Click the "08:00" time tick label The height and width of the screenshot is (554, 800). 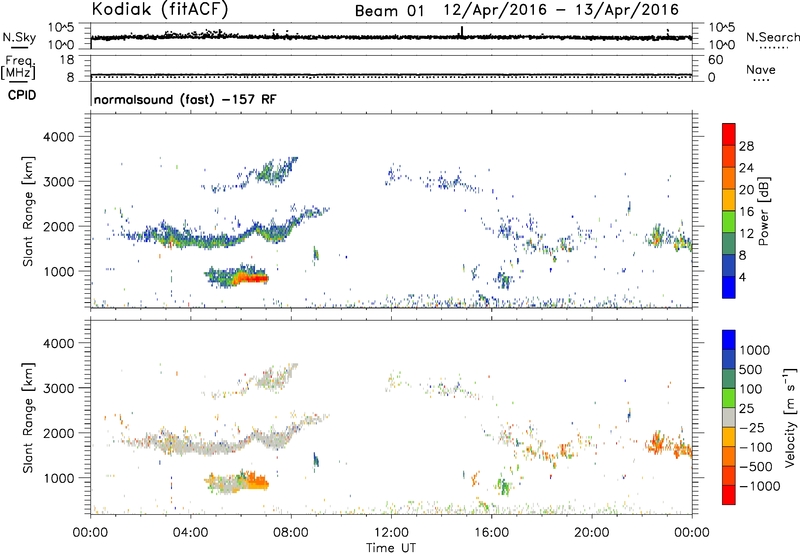coord(291,533)
